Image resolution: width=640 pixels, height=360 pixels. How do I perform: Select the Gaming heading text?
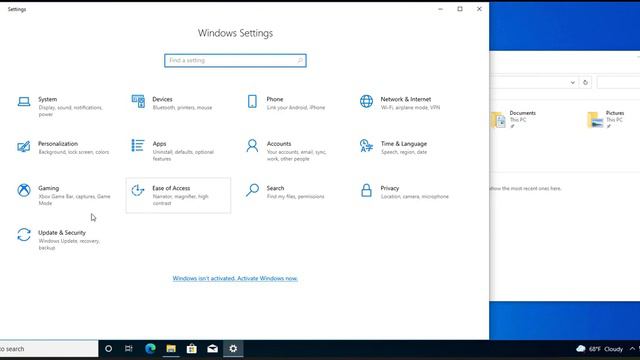point(49,188)
